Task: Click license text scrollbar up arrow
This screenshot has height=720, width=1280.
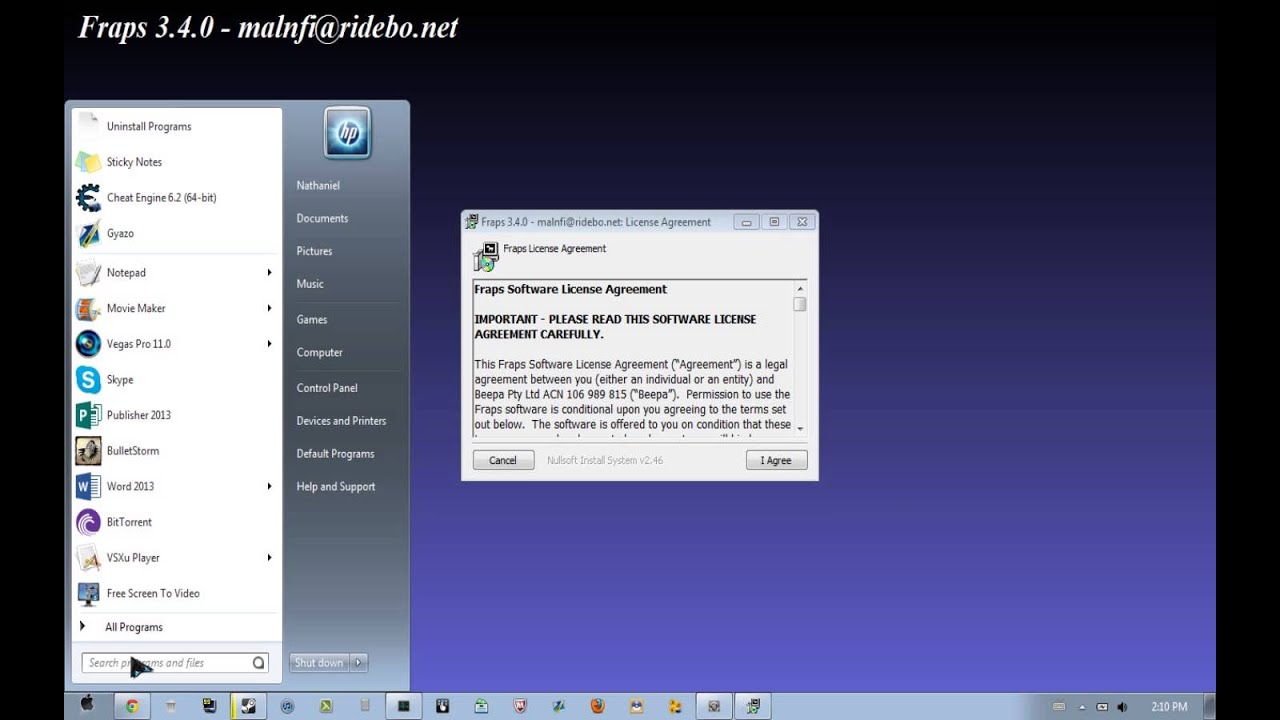Action: pyautogui.click(x=800, y=289)
